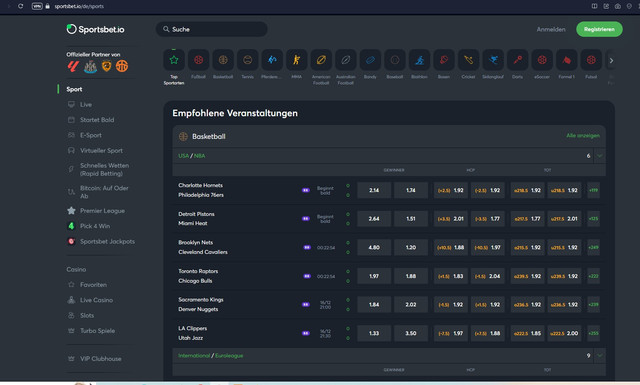Open Toronto Raptors vs Chicago Bulls match
Screen dimensions: 640x385
click(198, 276)
